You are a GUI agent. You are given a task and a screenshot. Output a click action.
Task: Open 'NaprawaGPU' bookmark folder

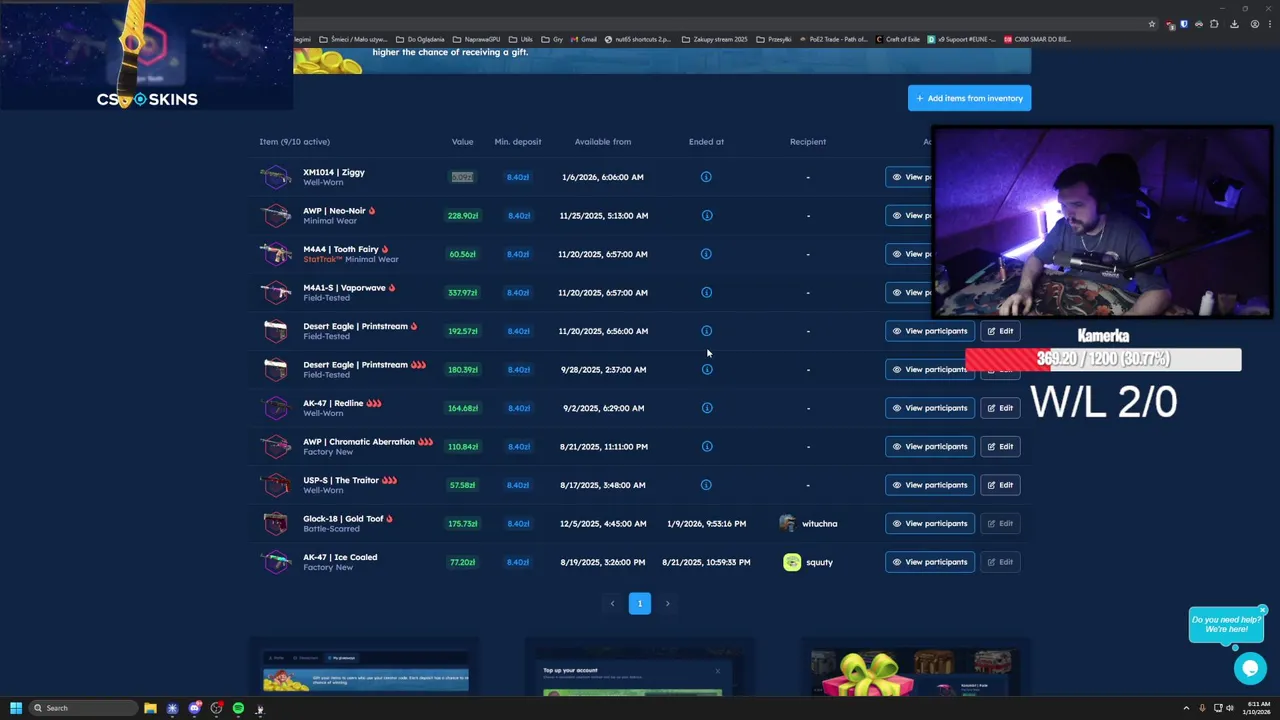click(x=475, y=39)
